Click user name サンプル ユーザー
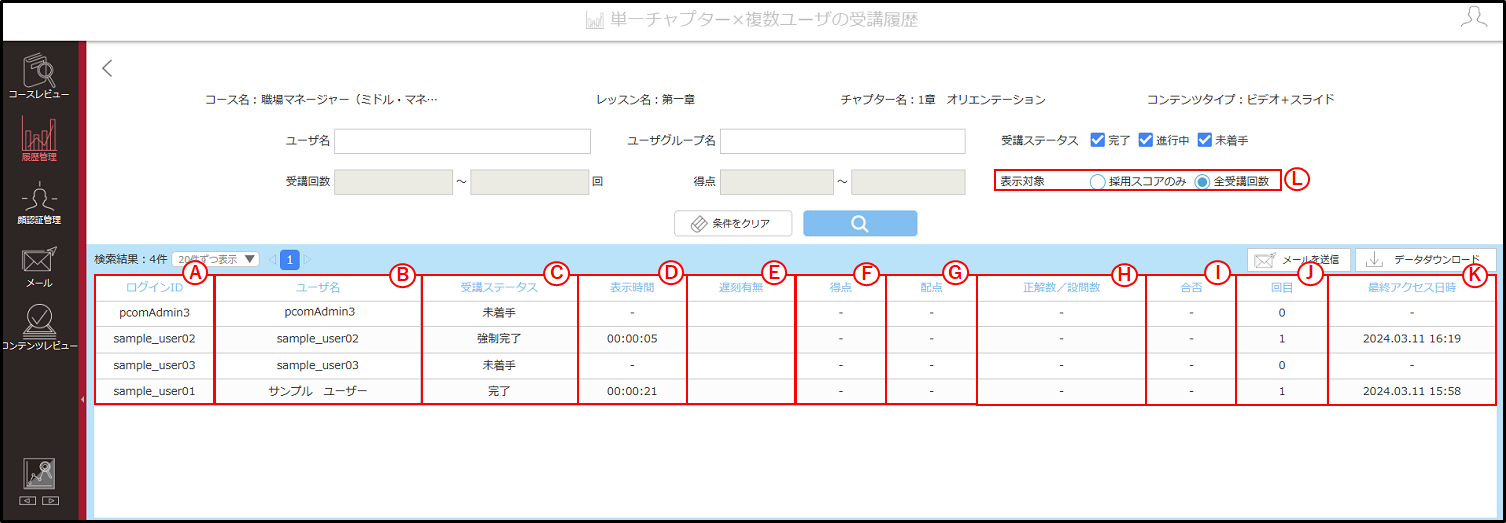Screen dimensions: 1506x523 [x=318, y=391]
